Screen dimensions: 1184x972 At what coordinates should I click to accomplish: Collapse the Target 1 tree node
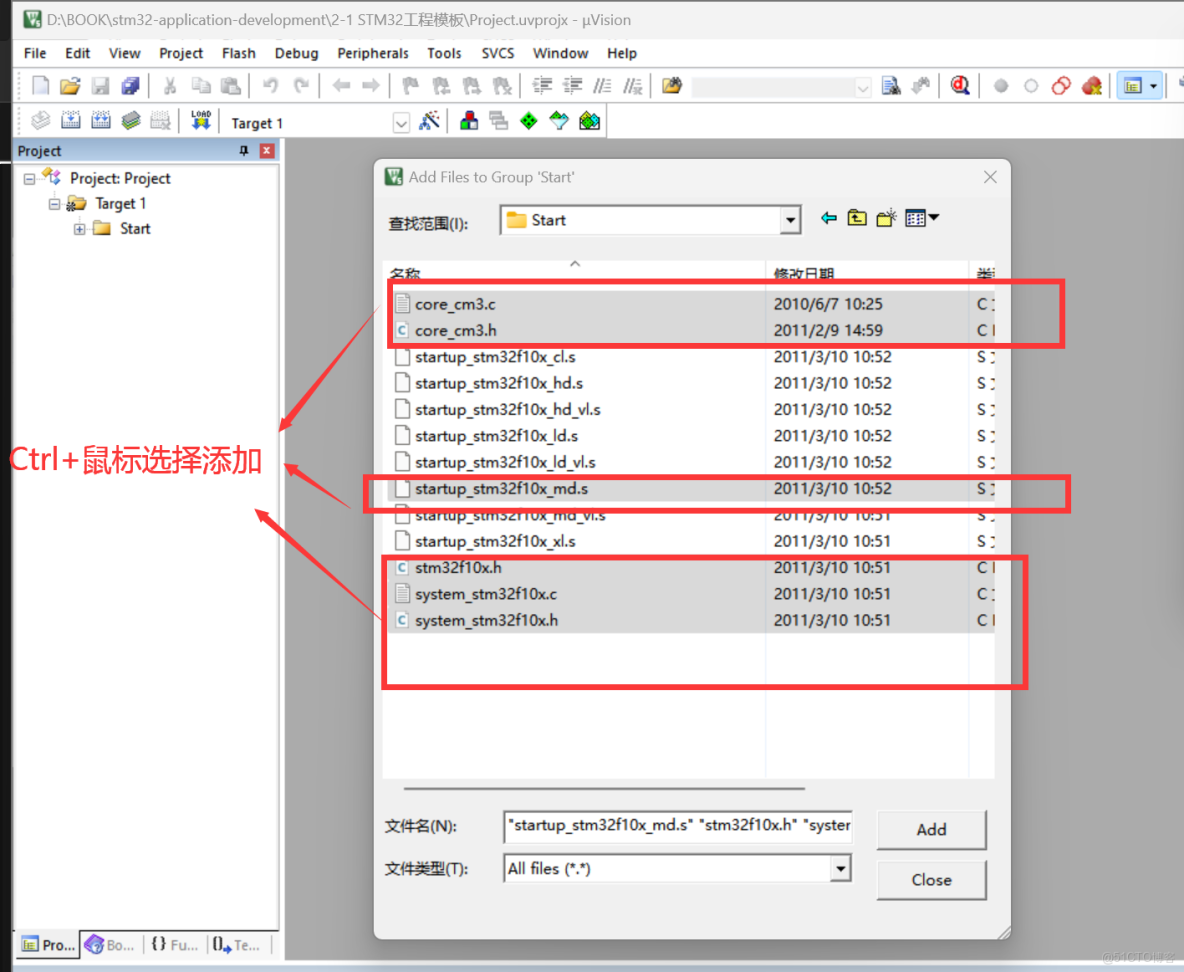coord(54,203)
